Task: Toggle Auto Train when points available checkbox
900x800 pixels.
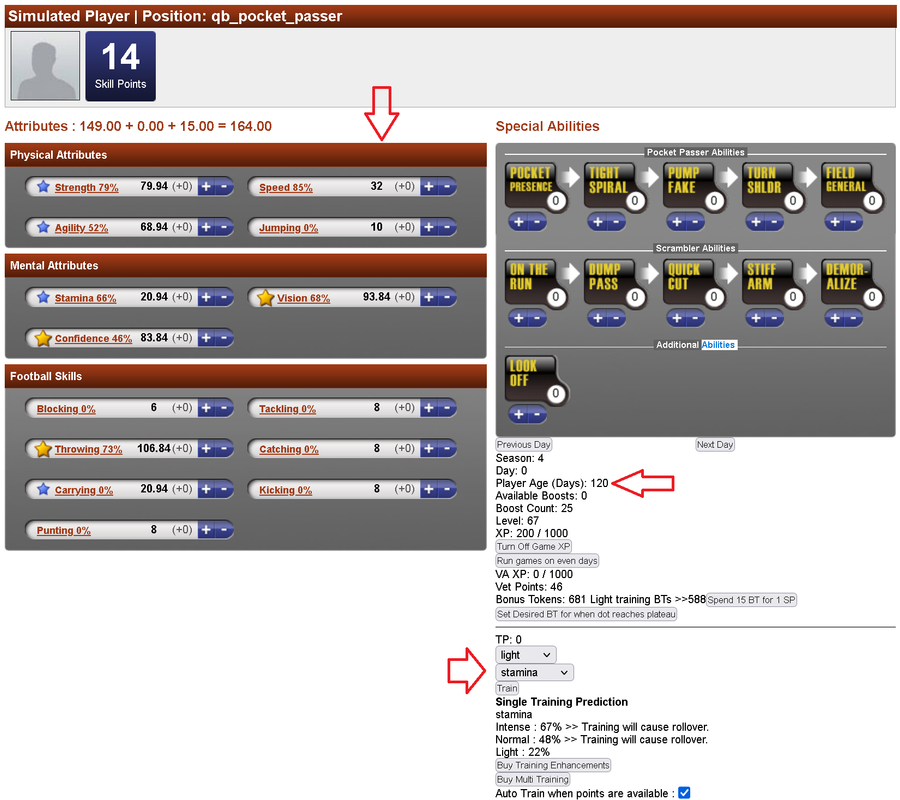Action: point(684,793)
